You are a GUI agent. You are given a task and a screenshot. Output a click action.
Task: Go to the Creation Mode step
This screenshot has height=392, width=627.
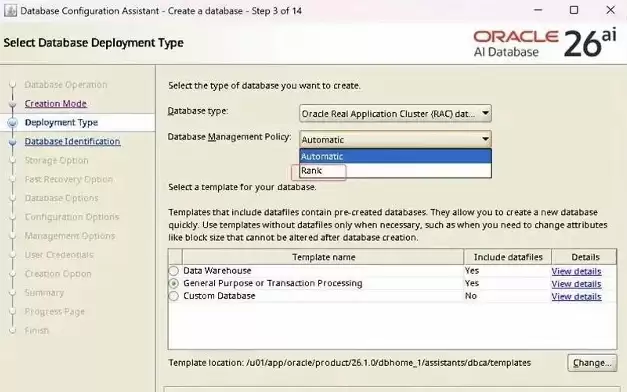[56, 104]
